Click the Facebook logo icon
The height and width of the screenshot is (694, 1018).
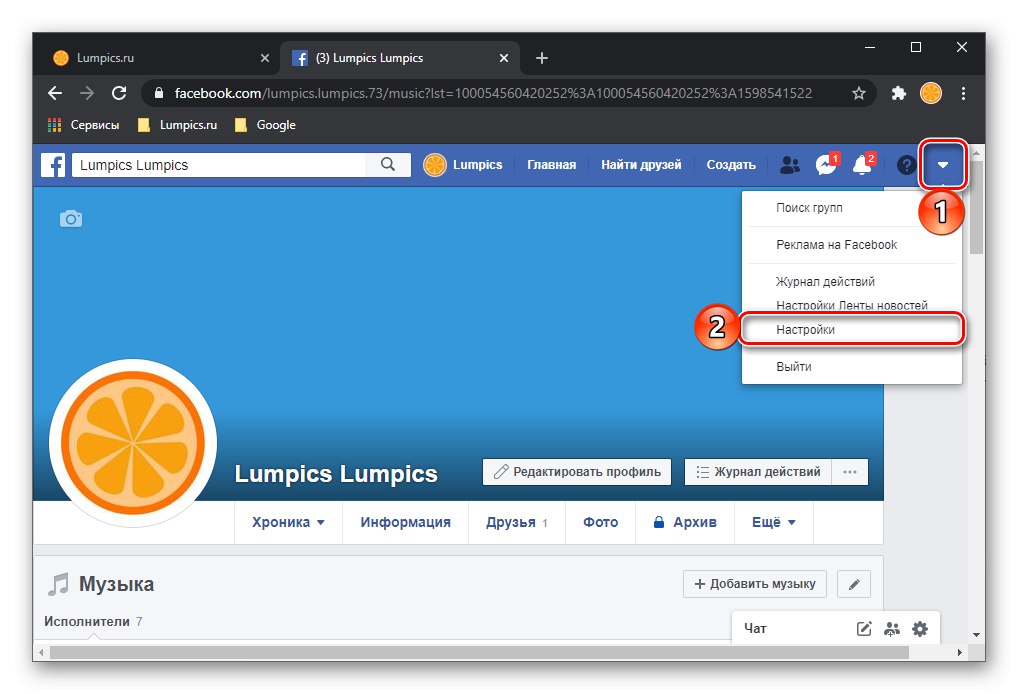coord(53,165)
